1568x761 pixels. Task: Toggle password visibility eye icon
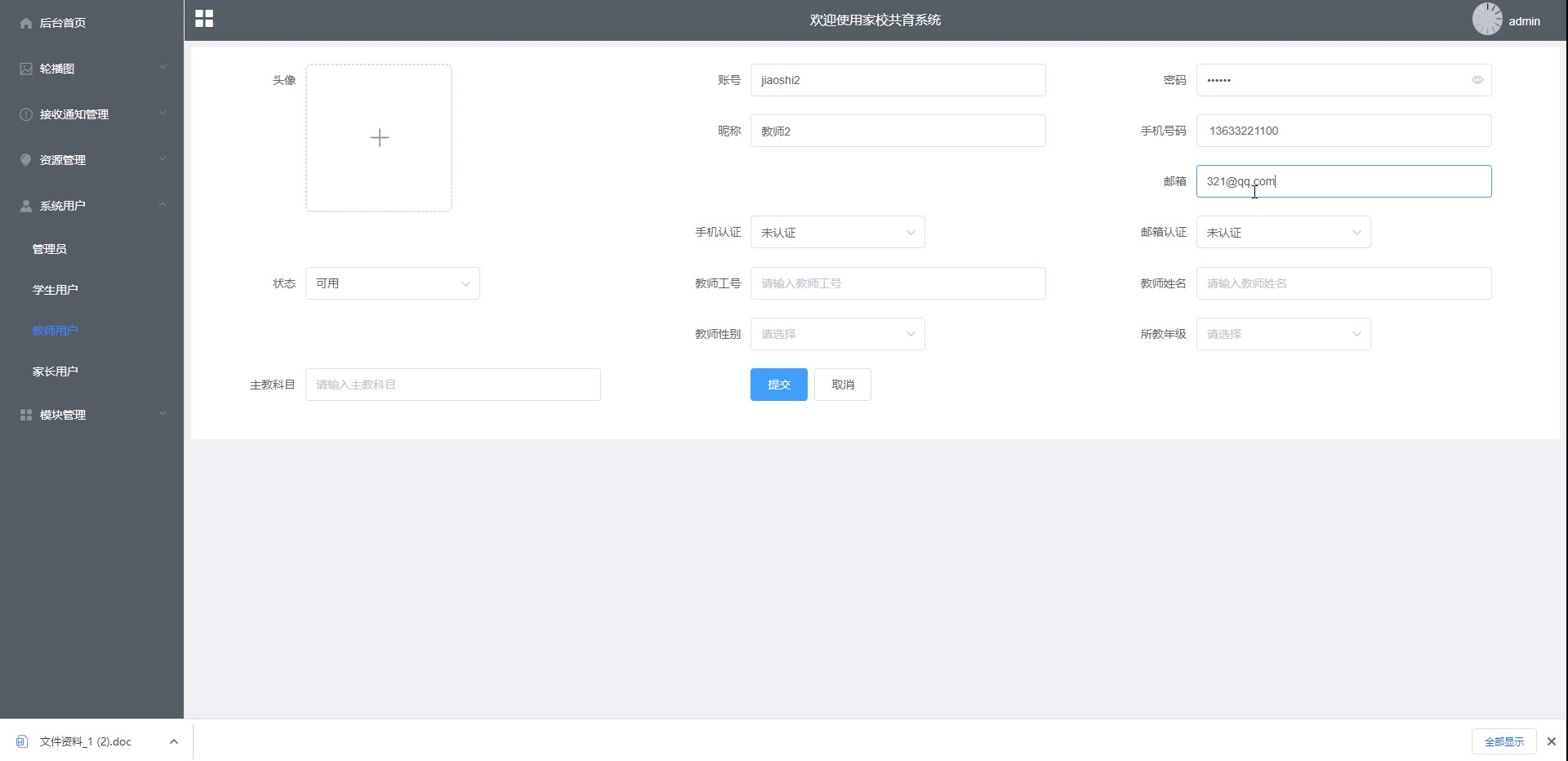point(1477,80)
